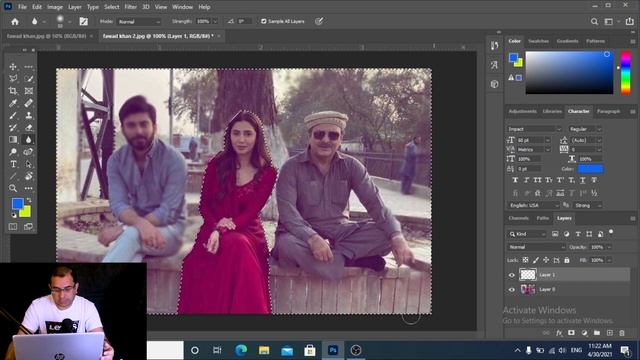The height and width of the screenshot is (360, 640).
Task: Select the Move tool
Action: pos(13,67)
